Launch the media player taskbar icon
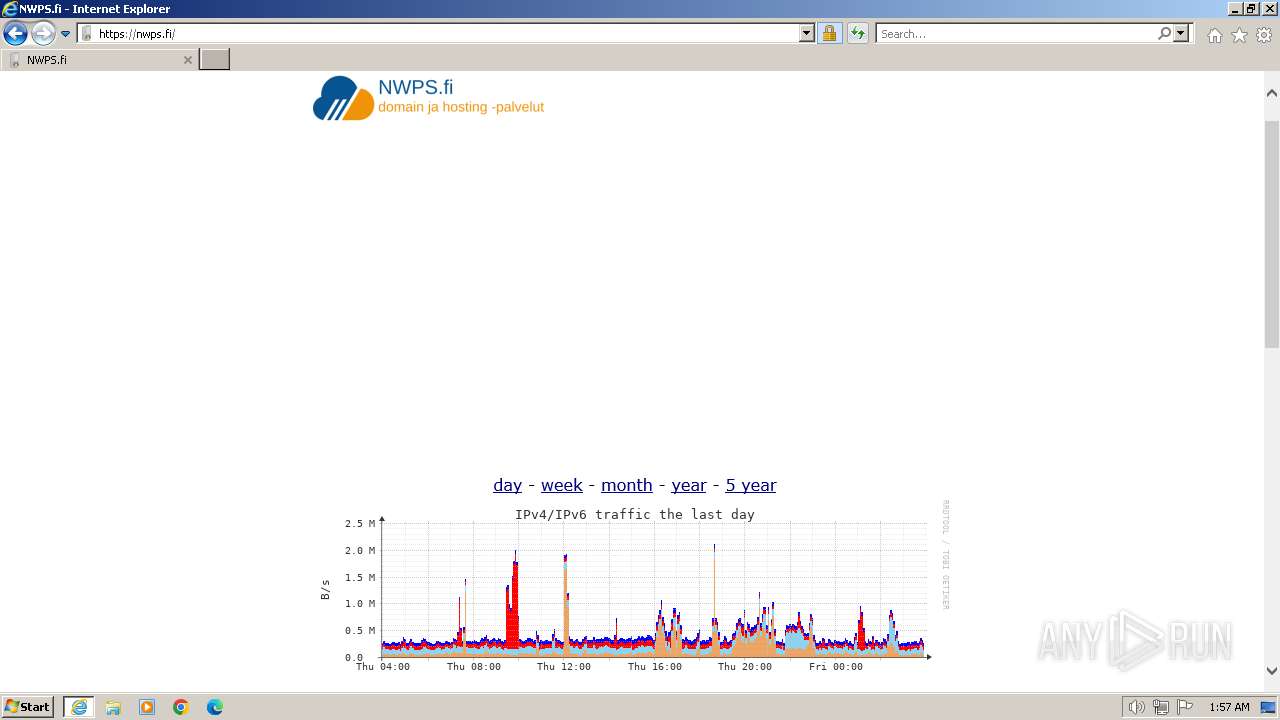 147,707
